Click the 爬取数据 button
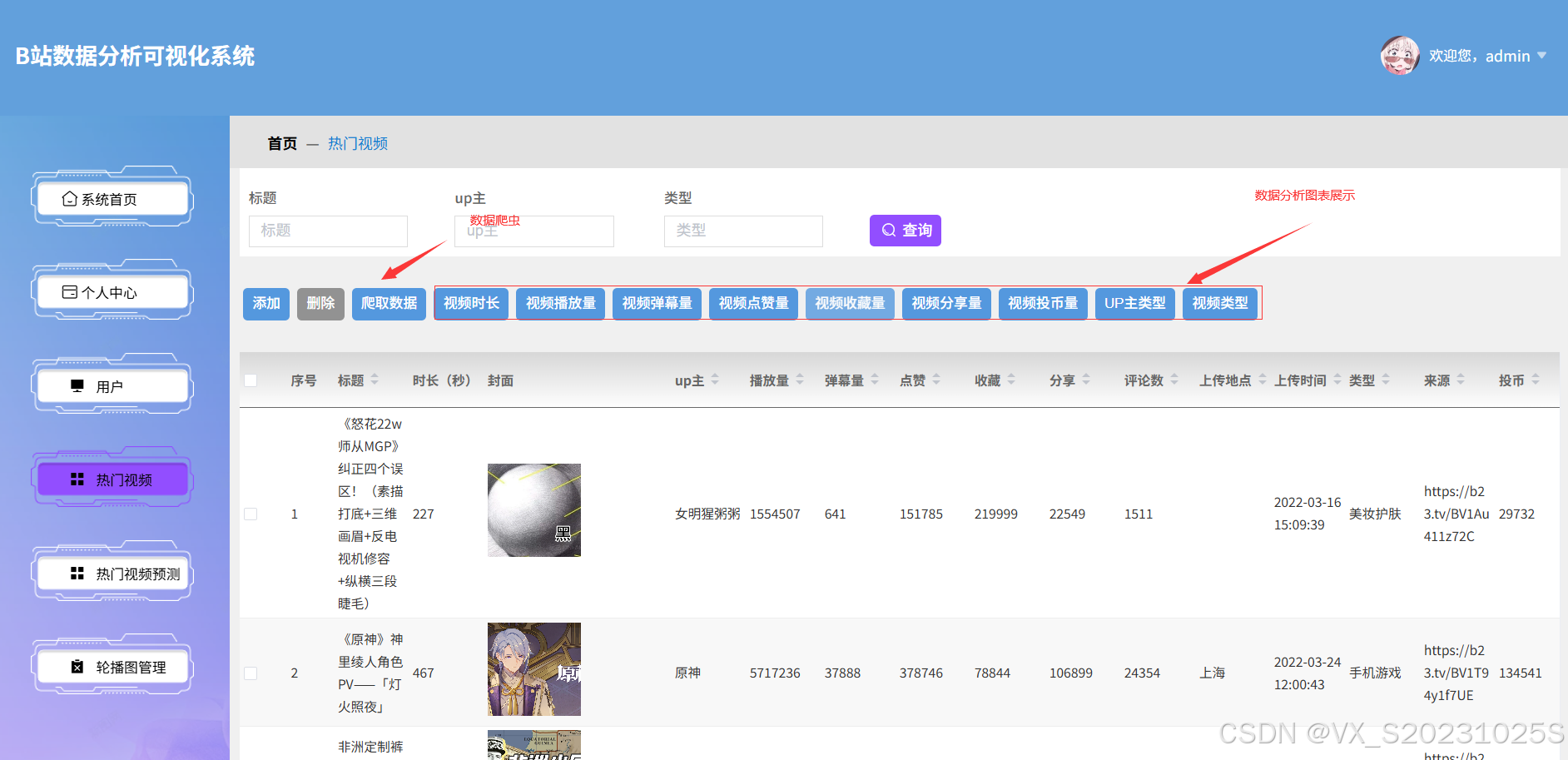The height and width of the screenshot is (760, 1568). (389, 304)
